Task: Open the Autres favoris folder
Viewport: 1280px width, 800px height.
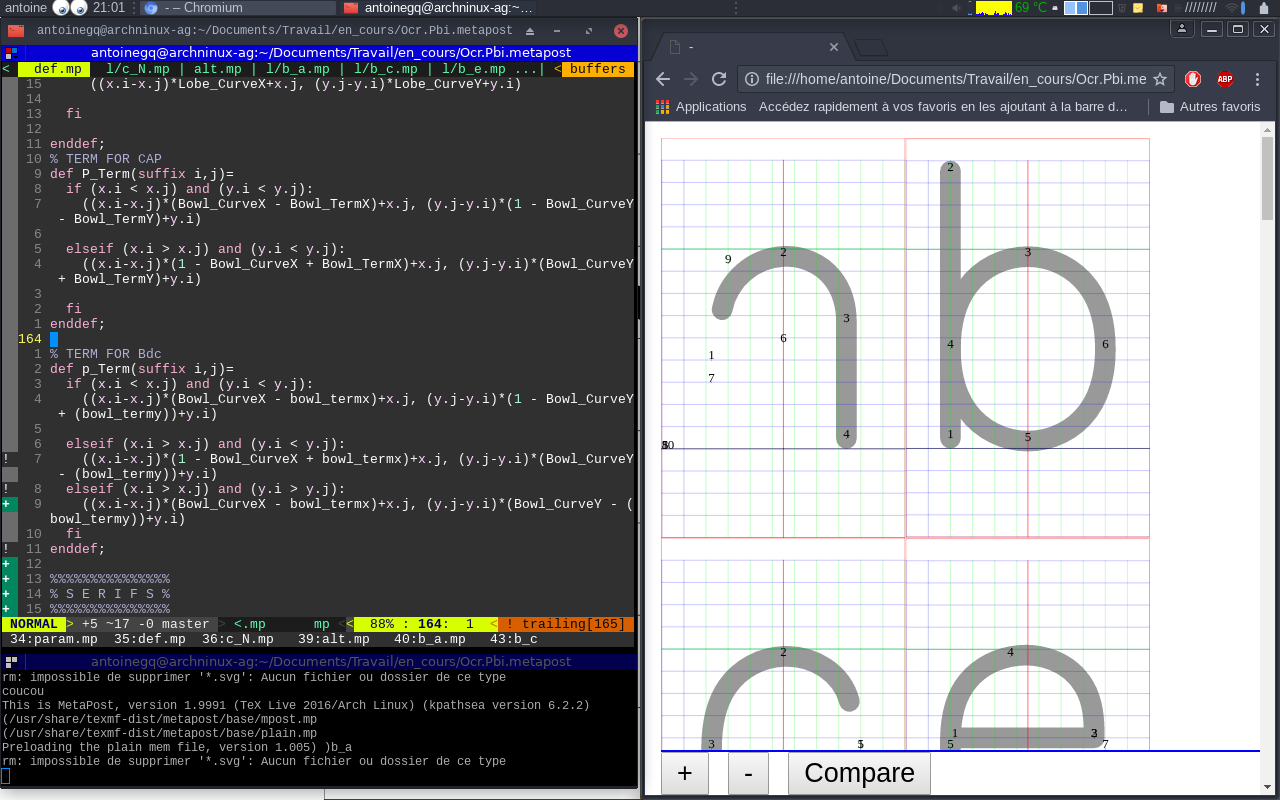Action: pos(1210,106)
